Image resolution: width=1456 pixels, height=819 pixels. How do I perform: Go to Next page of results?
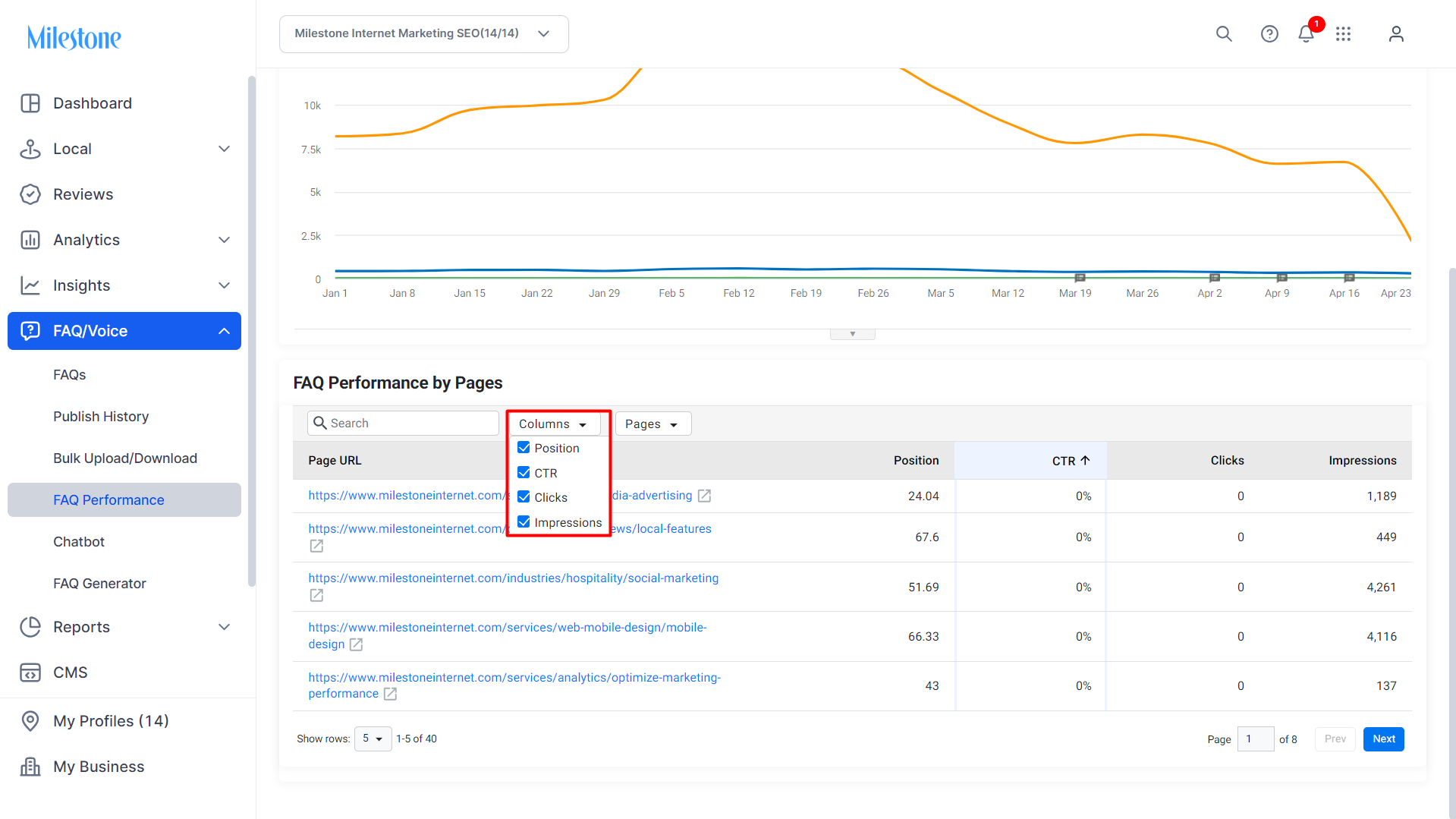(x=1383, y=739)
